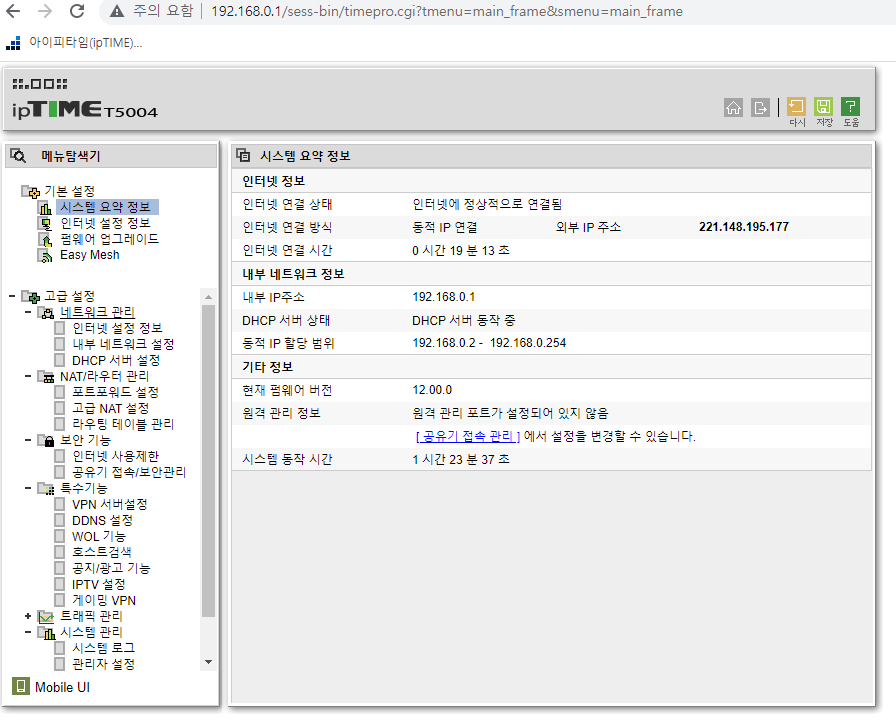The height and width of the screenshot is (724, 896).
Task: Collapse the 고급 설정 tree node
Action: (x=12, y=296)
